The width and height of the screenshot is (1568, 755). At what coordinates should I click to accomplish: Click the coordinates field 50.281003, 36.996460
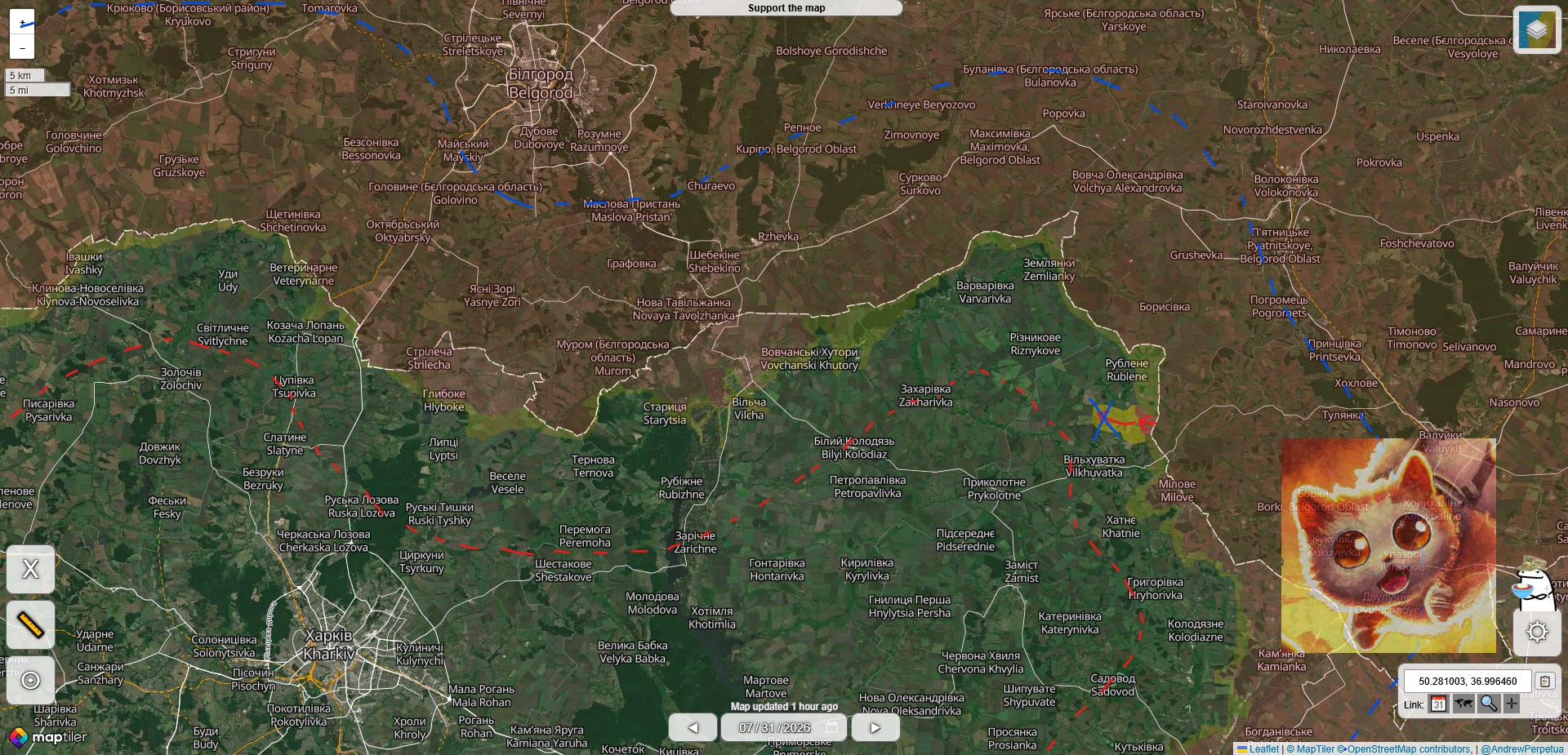(x=1468, y=681)
